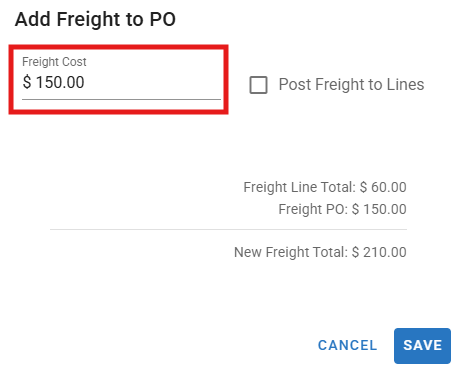Dismiss the dialog using the CANCEL button
Viewport: 458px width, 371px height.
pyautogui.click(x=348, y=346)
